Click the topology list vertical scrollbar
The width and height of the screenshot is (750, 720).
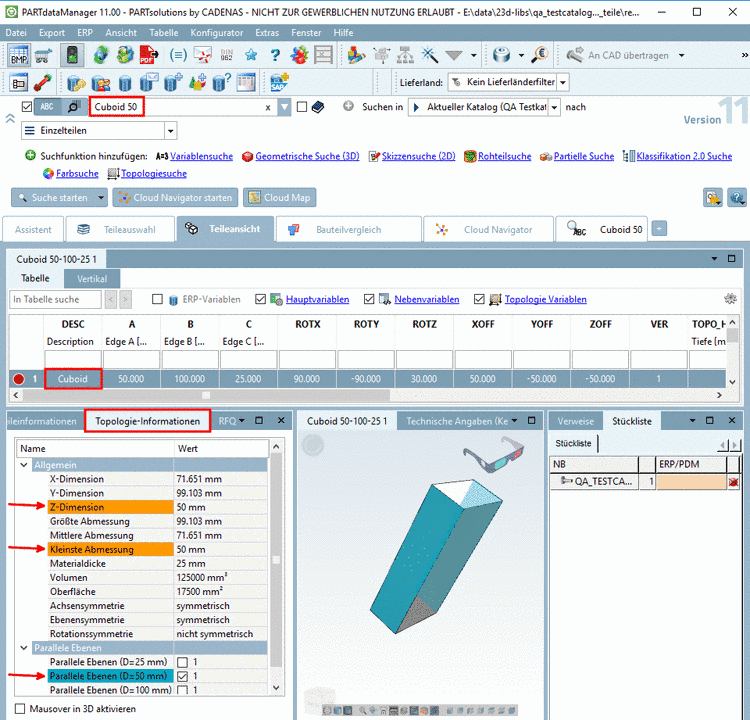tap(276, 559)
